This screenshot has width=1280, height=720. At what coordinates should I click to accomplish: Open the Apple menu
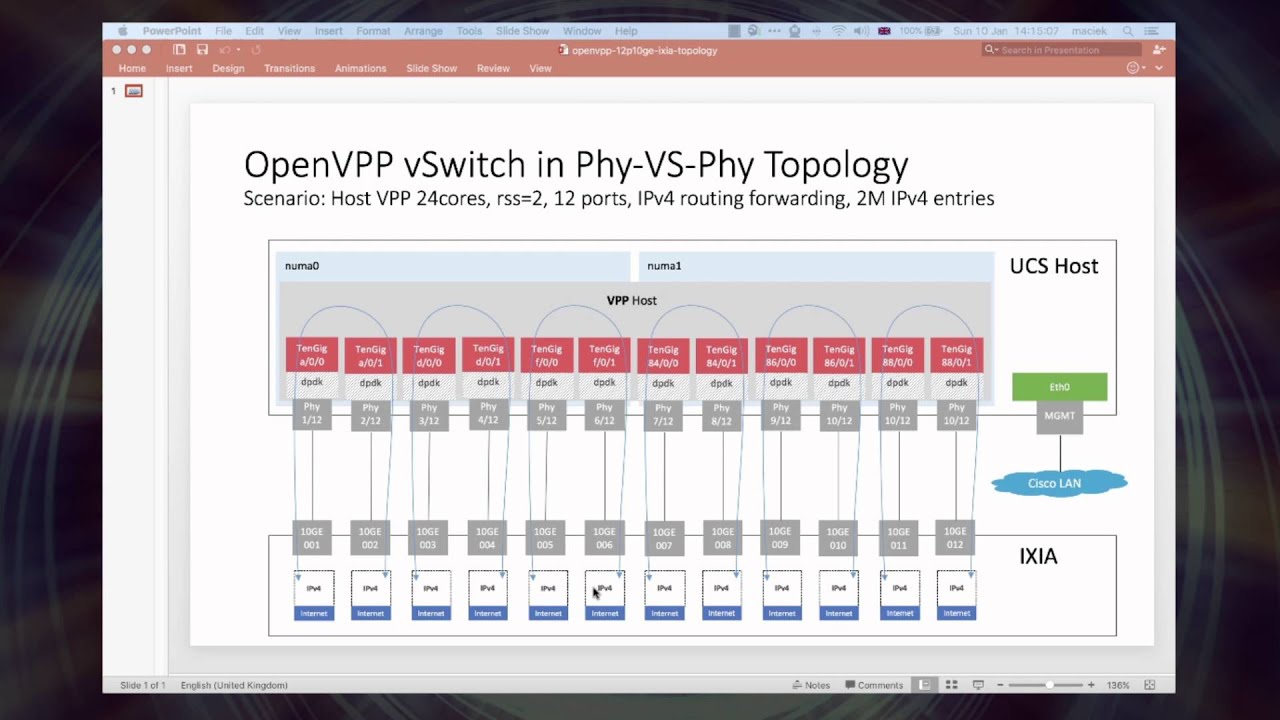[122, 31]
